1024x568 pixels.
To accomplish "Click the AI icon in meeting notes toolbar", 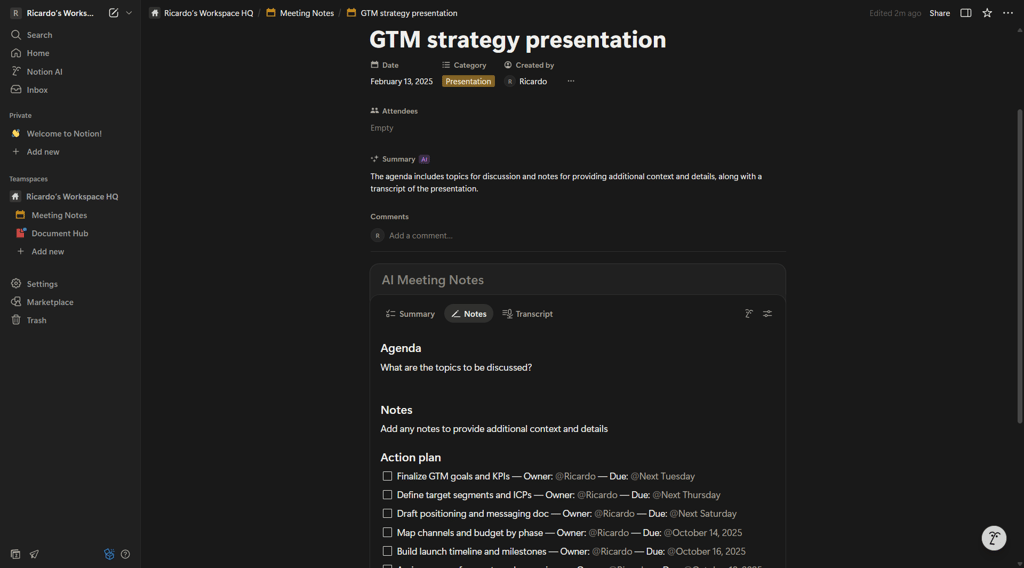I will 749,314.
